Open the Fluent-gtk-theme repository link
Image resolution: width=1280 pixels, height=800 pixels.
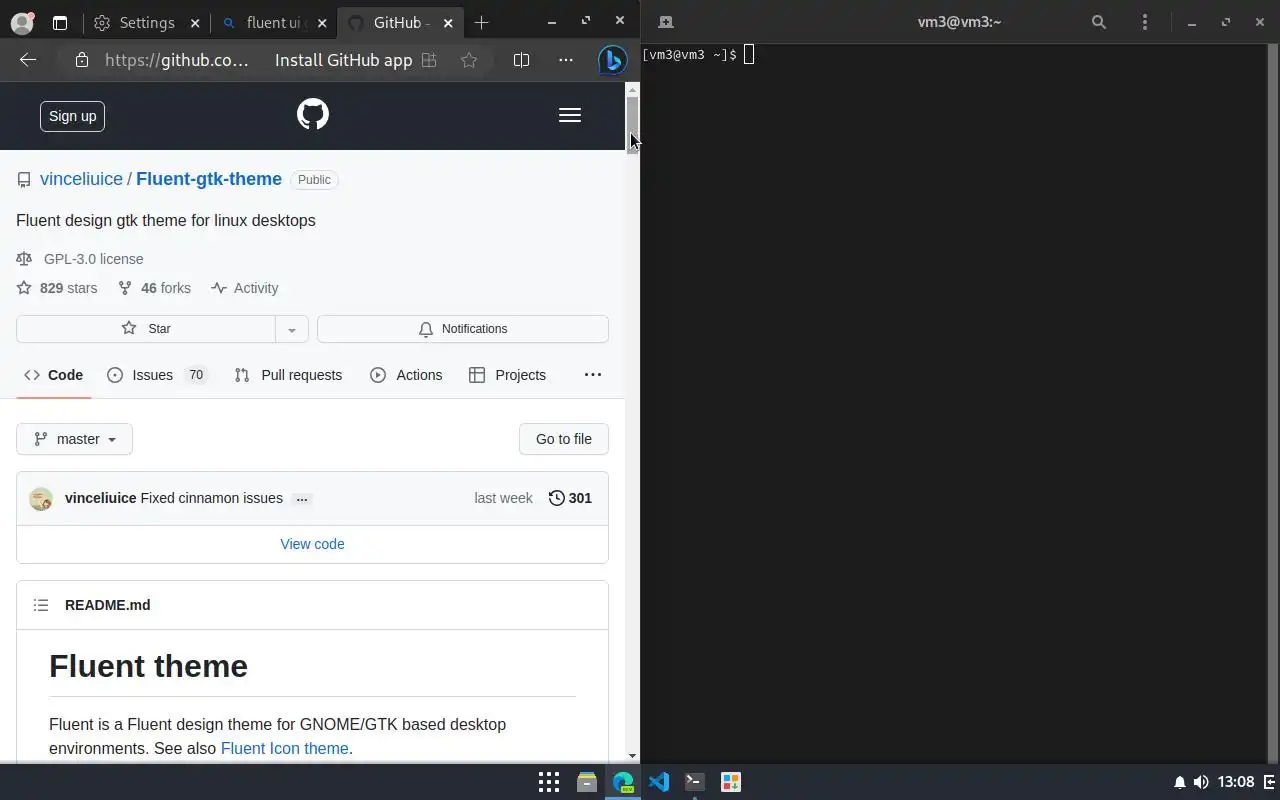click(209, 179)
